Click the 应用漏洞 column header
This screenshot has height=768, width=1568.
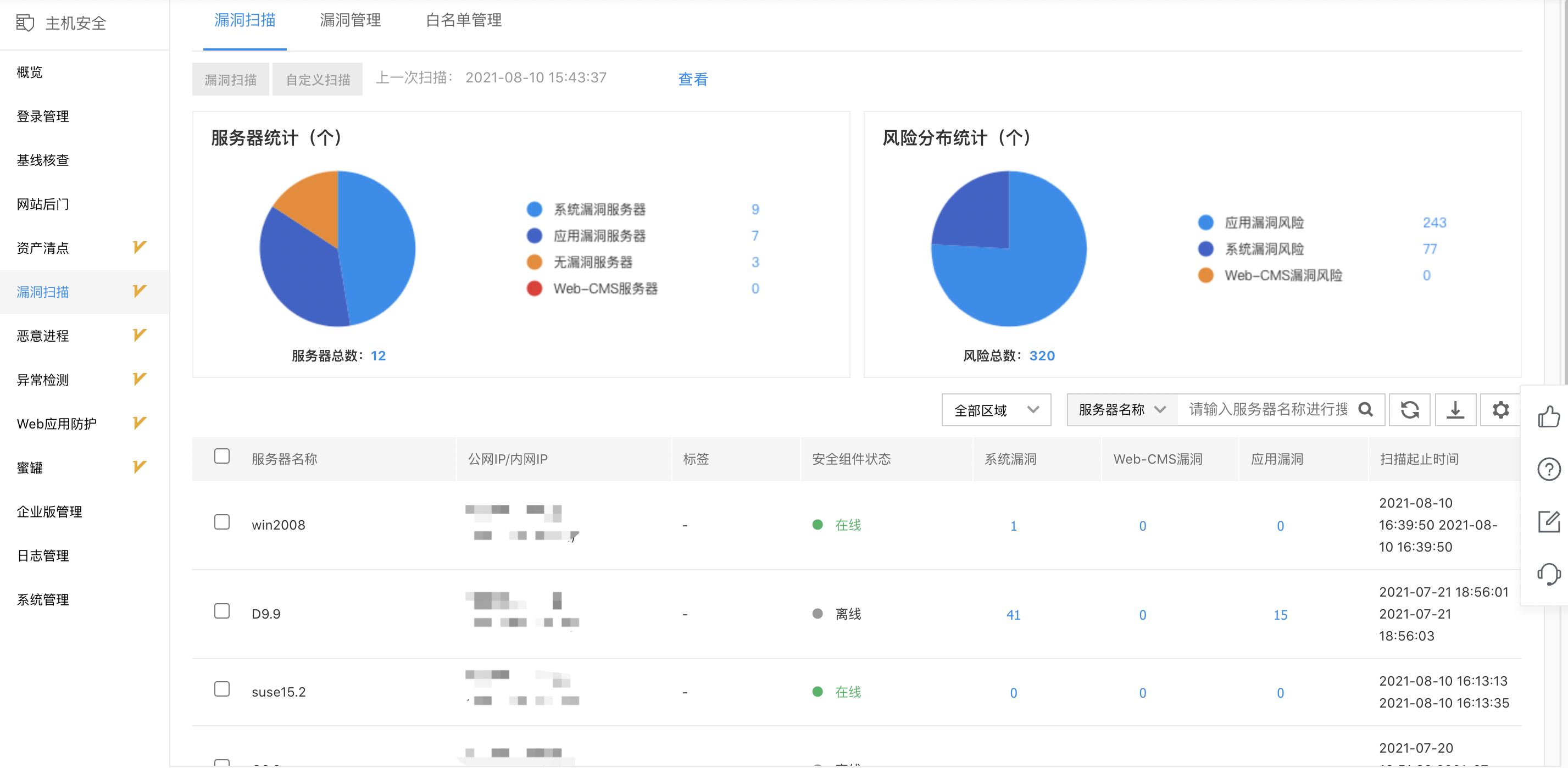(x=1277, y=459)
